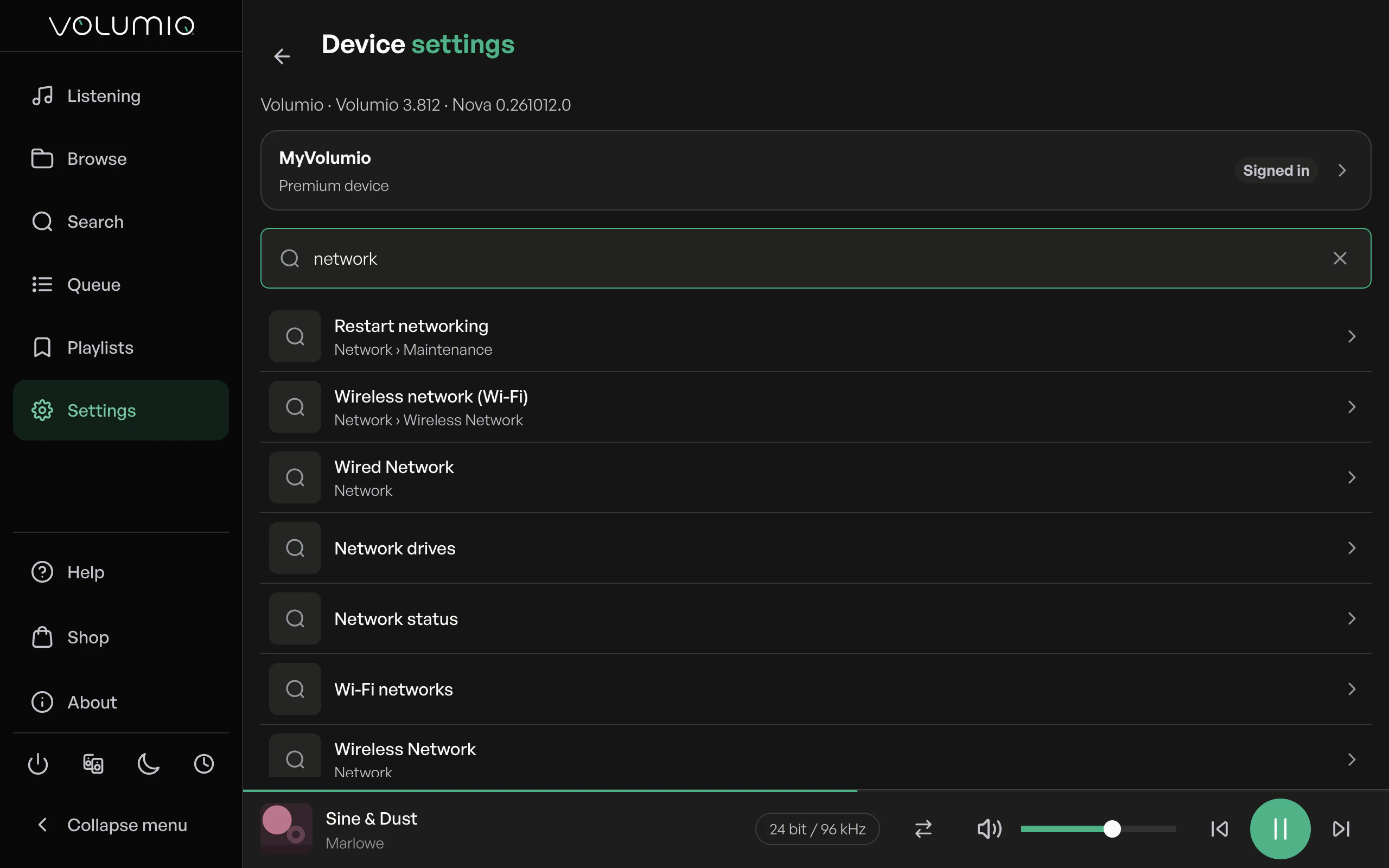The width and height of the screenshot is (1389, 868).
Task: Mute using the volume speaker icon
Action: tap(989, 828)
